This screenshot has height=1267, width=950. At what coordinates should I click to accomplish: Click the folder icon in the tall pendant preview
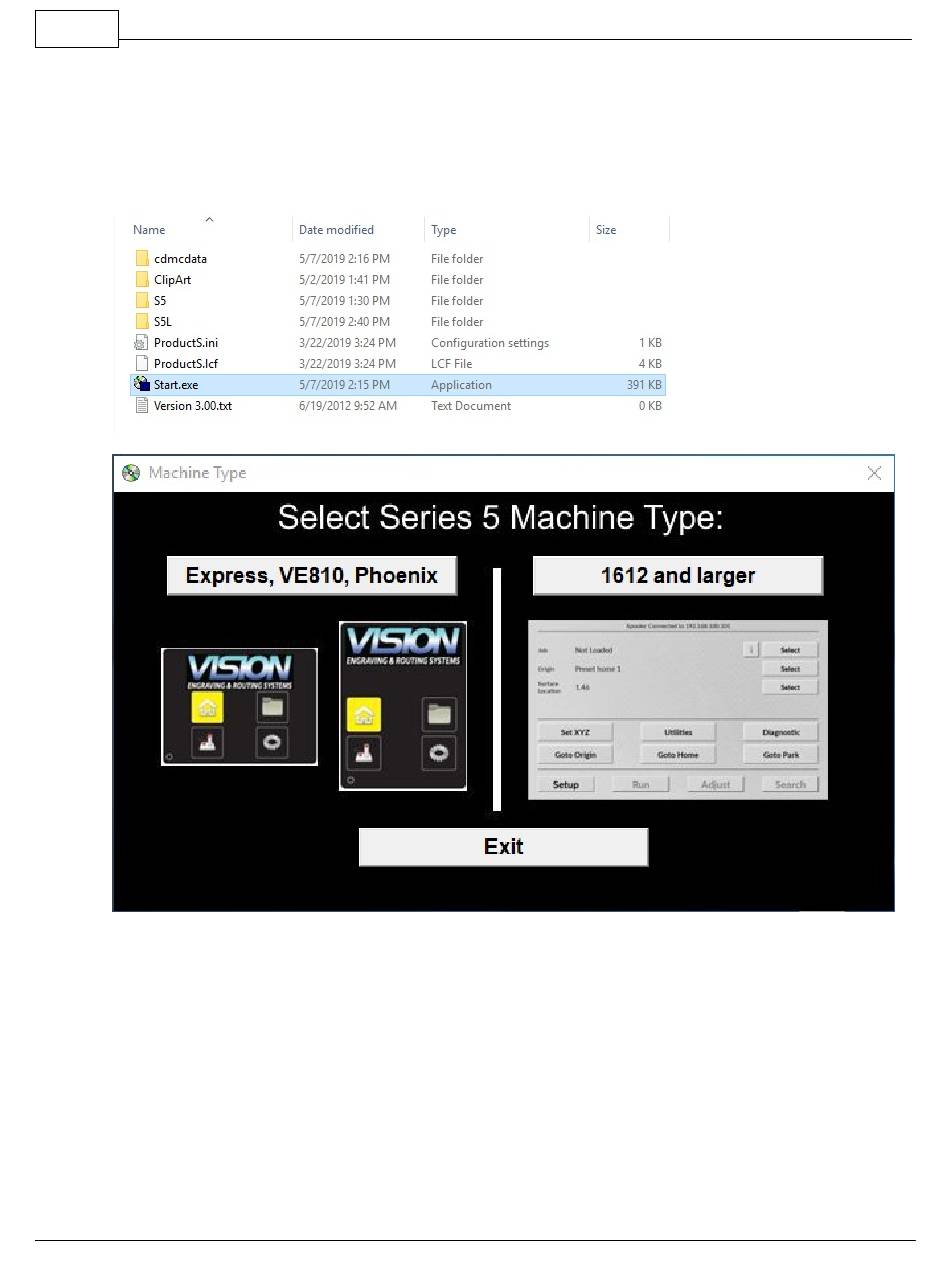tap(439, 715)
